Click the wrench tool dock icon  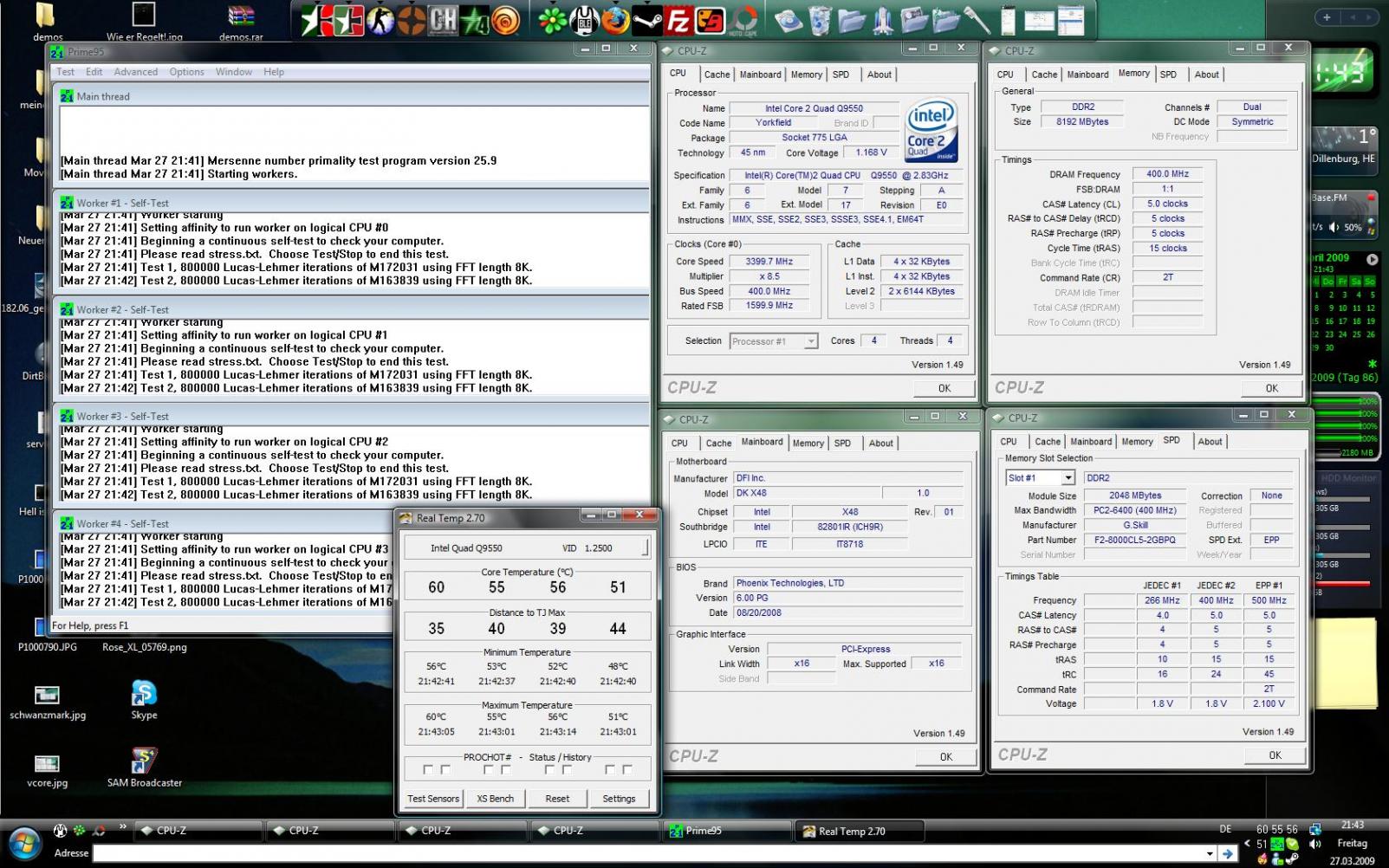[x=977, y=19]
